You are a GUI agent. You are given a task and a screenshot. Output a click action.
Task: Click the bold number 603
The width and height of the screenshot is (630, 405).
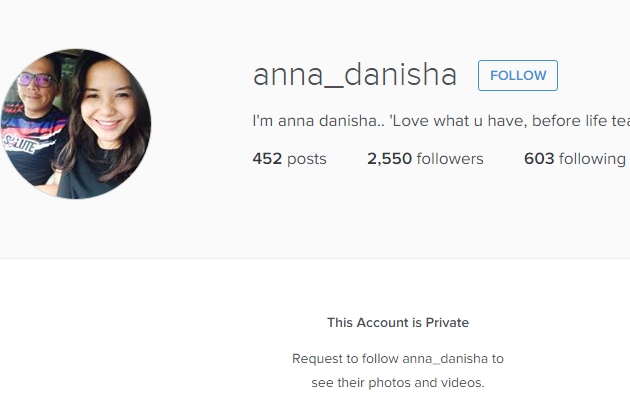coord(539,159)
